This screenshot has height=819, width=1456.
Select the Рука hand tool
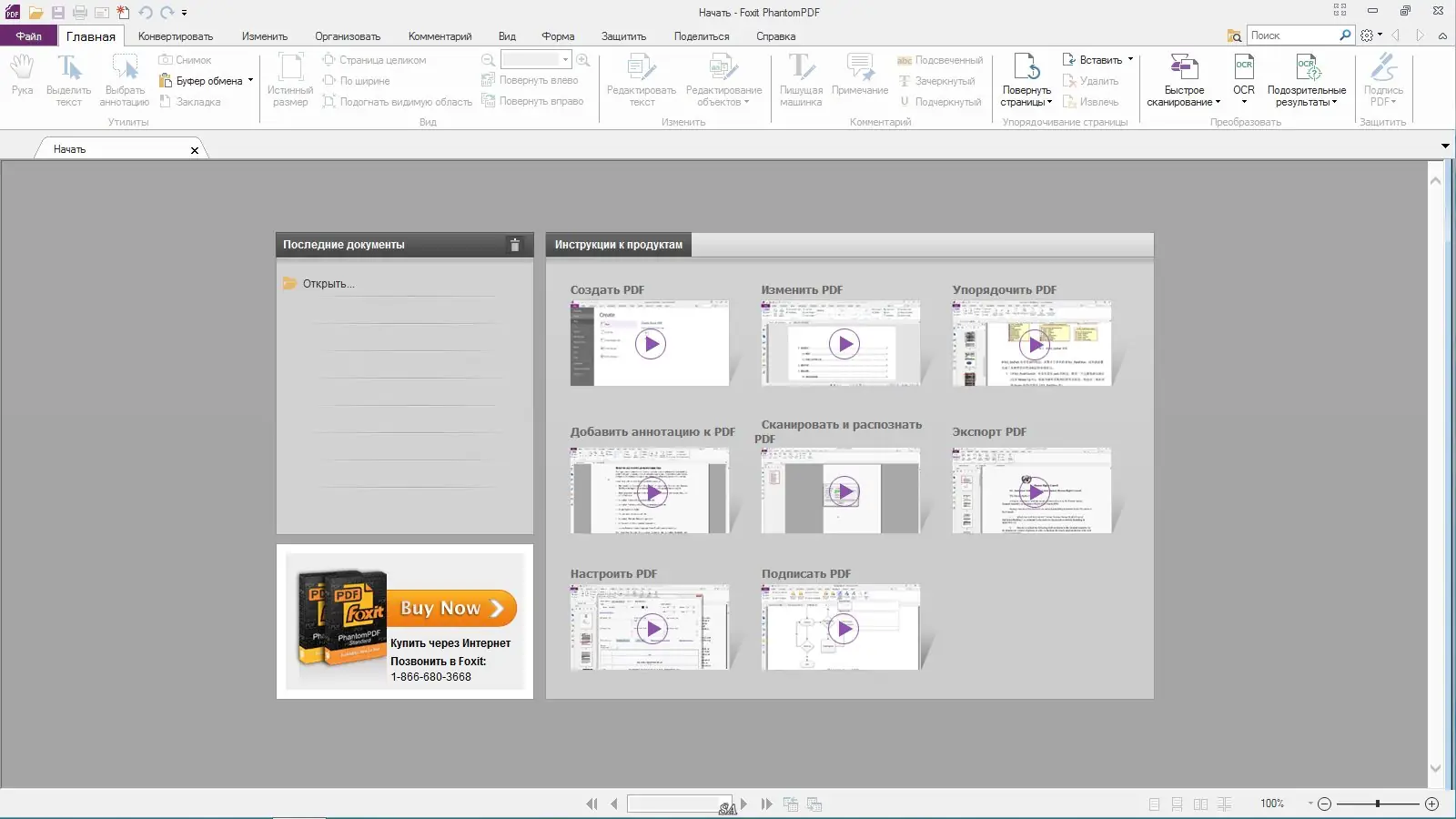(x=22, y=75)
